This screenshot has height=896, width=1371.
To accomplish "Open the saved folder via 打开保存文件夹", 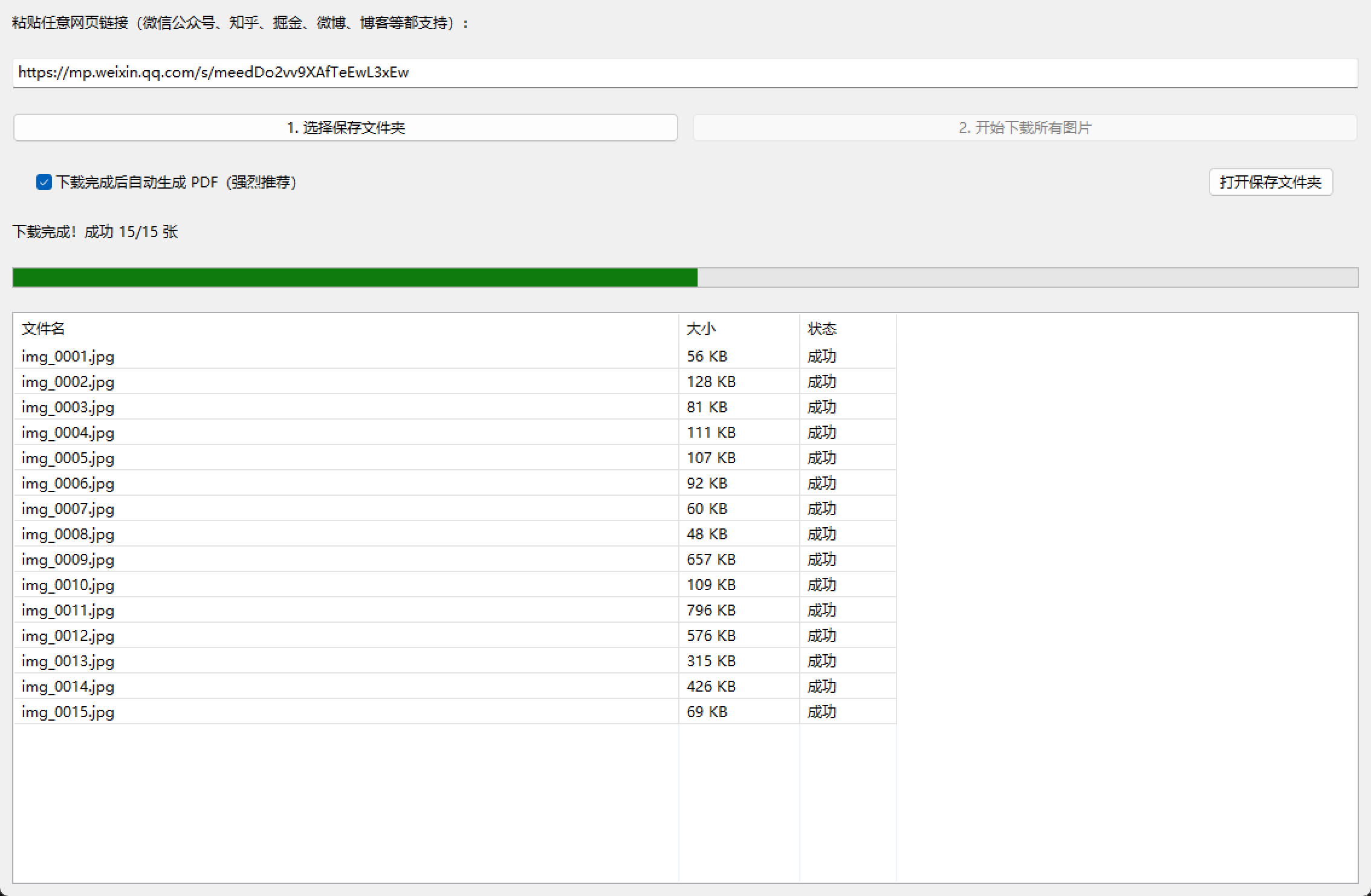I will point(1270,182).
